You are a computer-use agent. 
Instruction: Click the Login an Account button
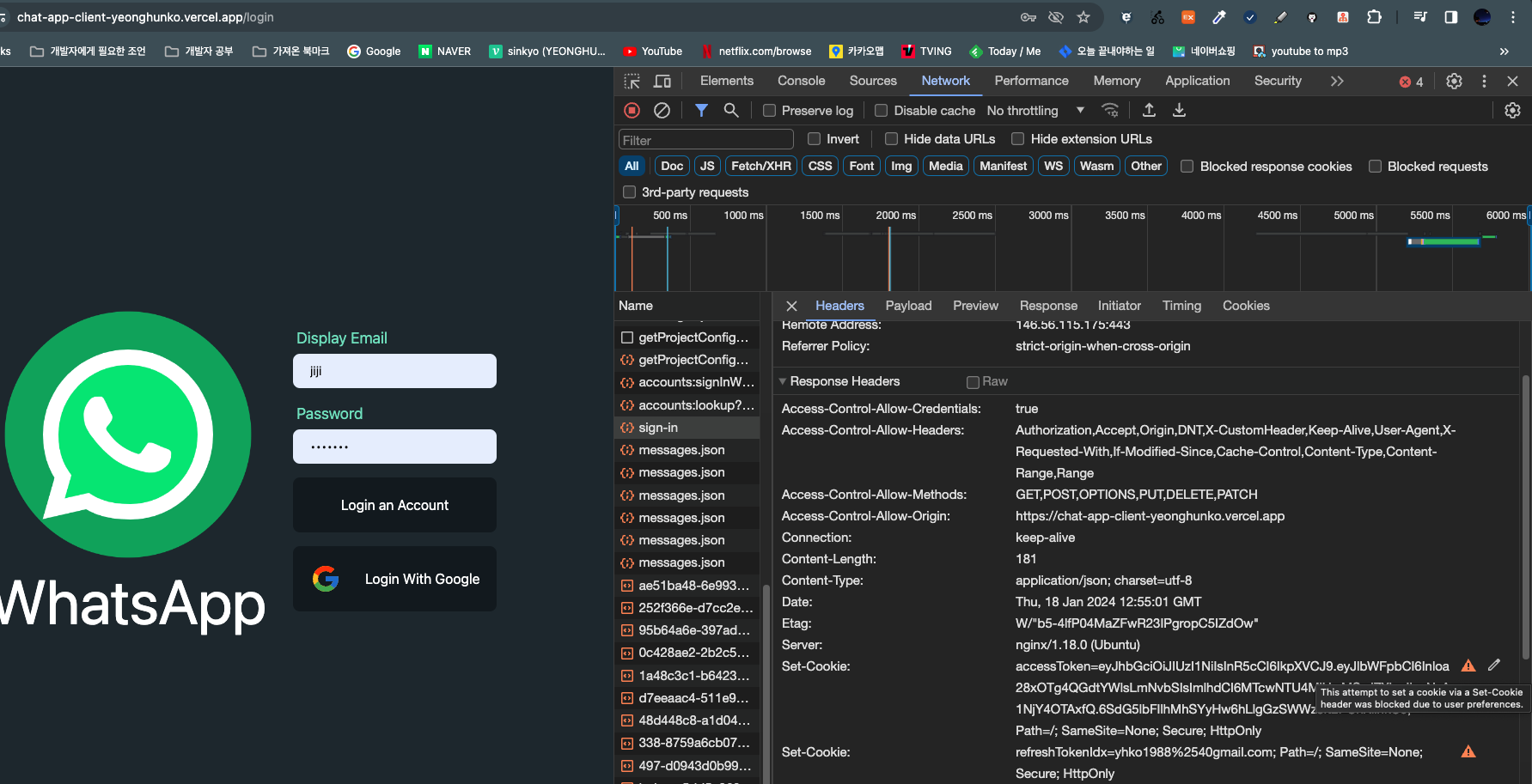[x=394, y=505]
